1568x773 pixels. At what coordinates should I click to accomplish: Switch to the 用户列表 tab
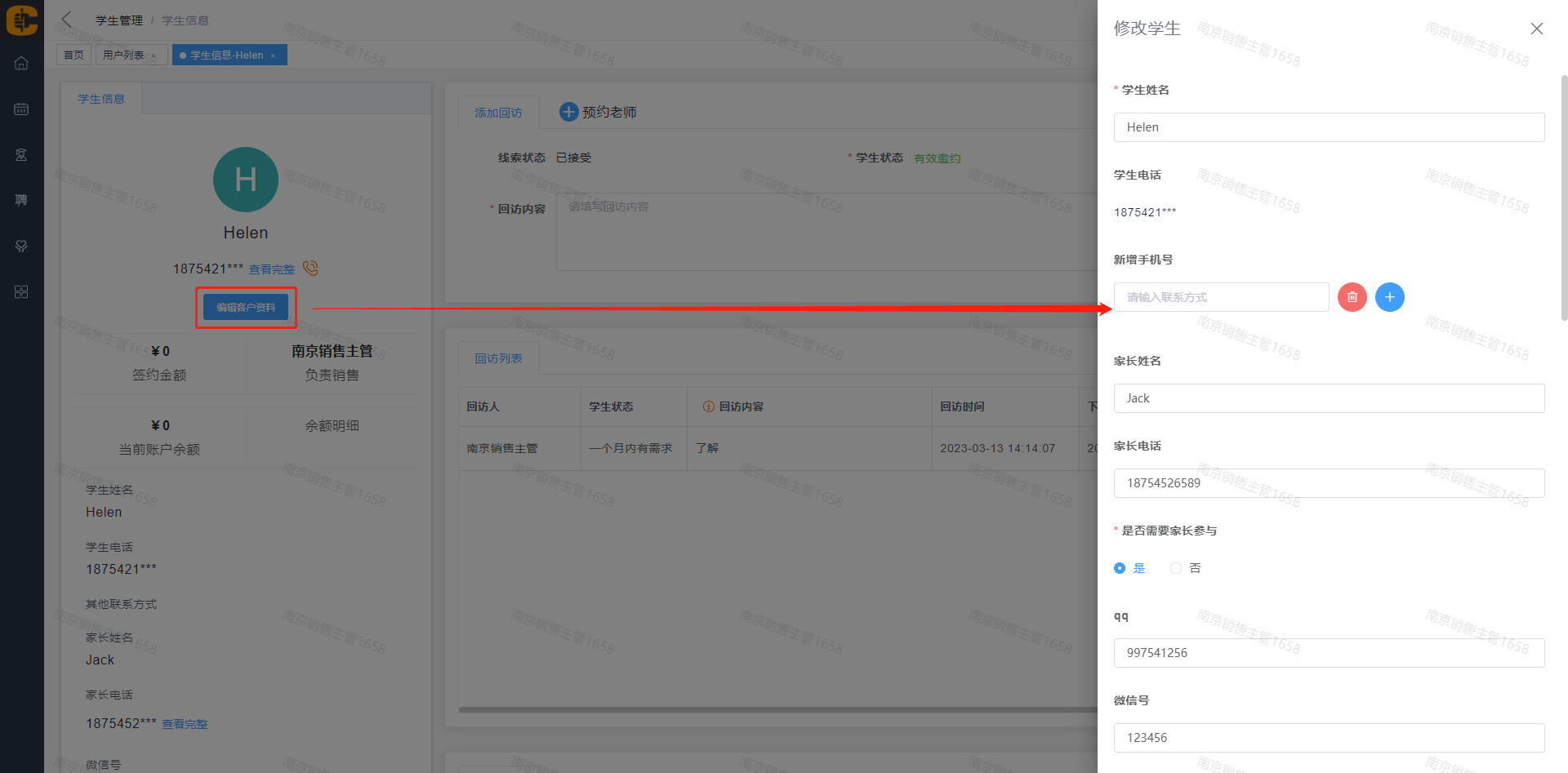pos(123,55)
